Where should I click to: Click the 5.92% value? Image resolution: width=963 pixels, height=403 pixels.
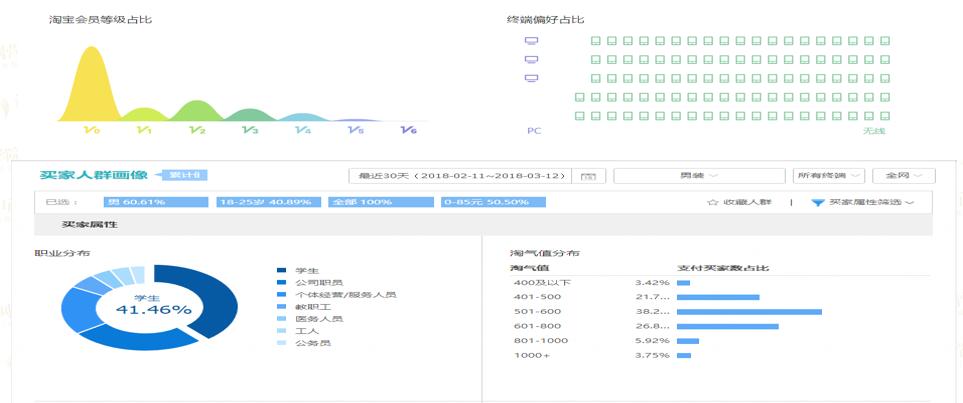click(x=652, y=341)
